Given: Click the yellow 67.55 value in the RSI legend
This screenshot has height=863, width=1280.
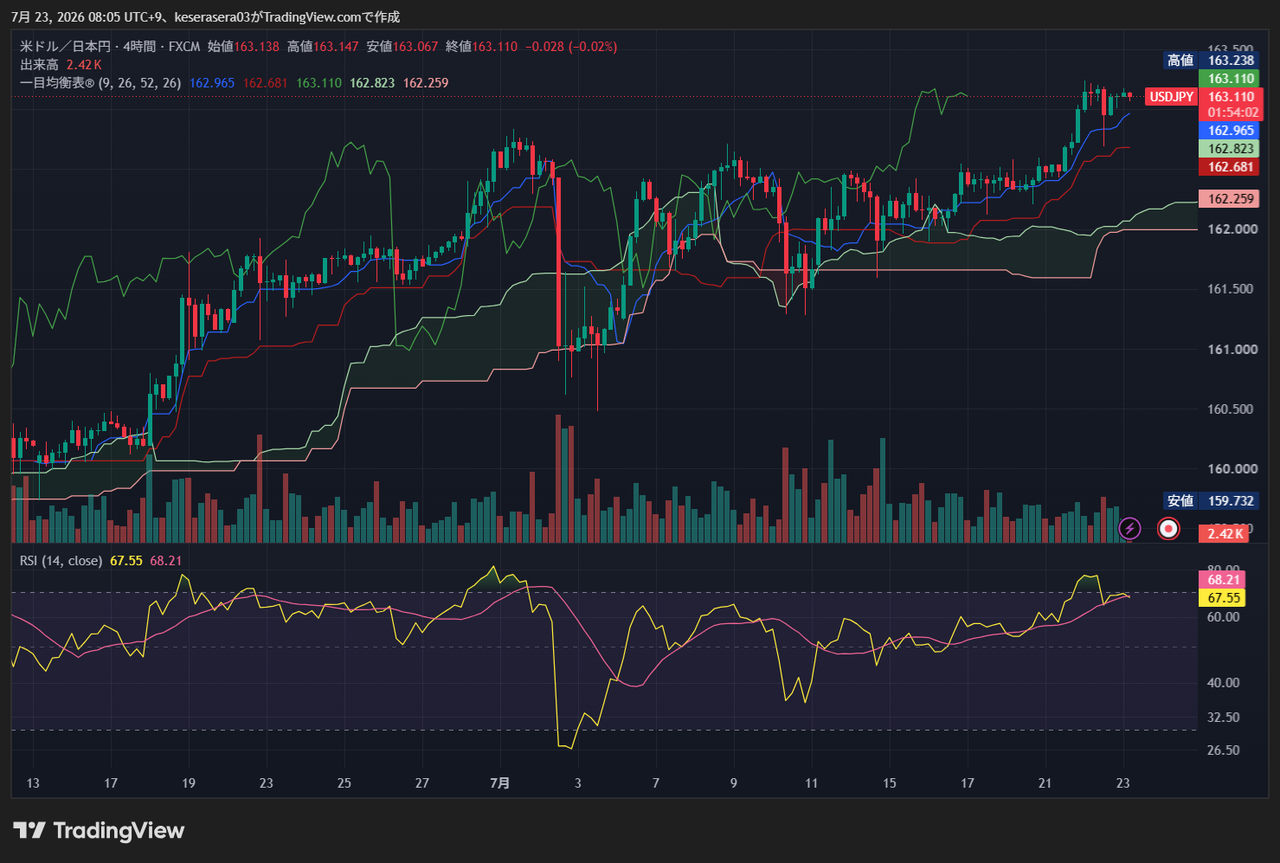Looking at the screenshot, I should pyautogui.click(x=126, y=560).
